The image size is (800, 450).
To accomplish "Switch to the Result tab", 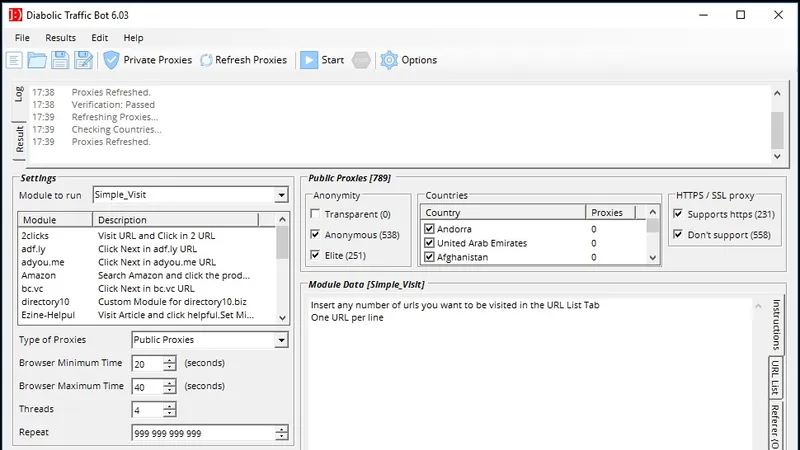I will (19, 140).
